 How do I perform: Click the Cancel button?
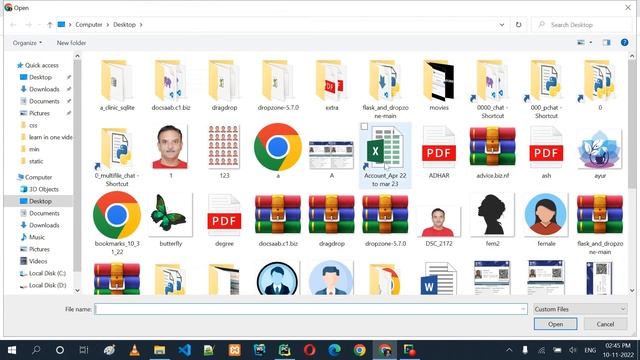[x=605, y=324]
